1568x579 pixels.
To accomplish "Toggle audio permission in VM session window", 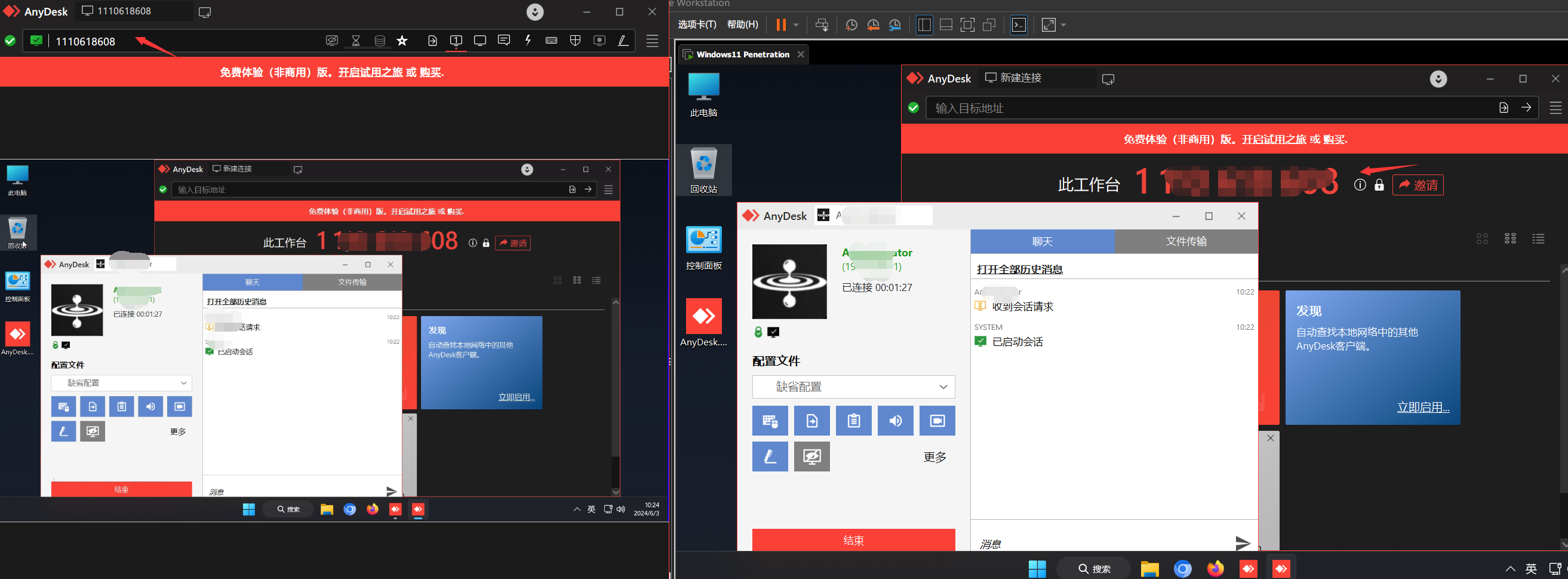I will coord(896,421).
